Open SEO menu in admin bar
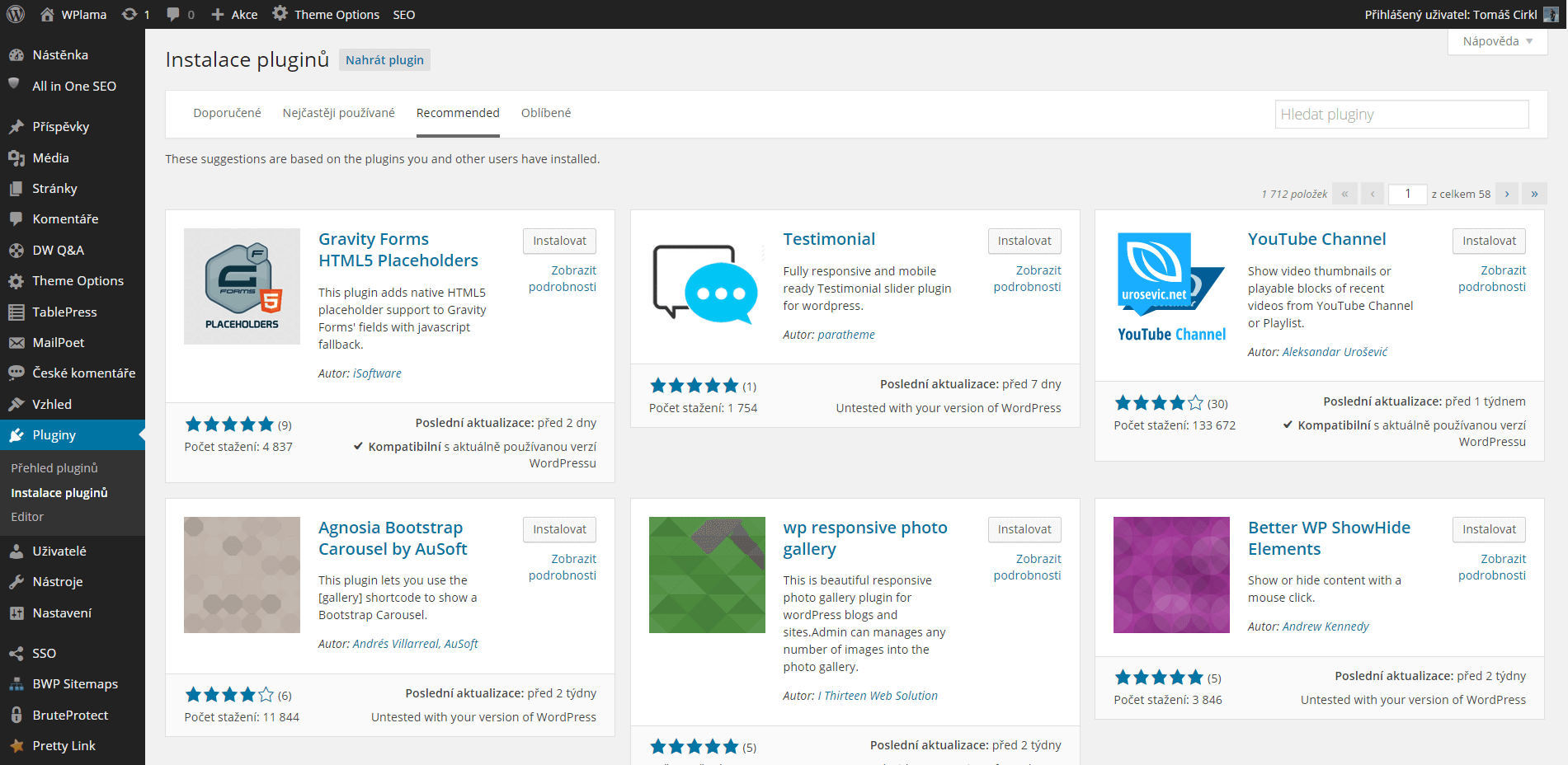 point(404,14)
